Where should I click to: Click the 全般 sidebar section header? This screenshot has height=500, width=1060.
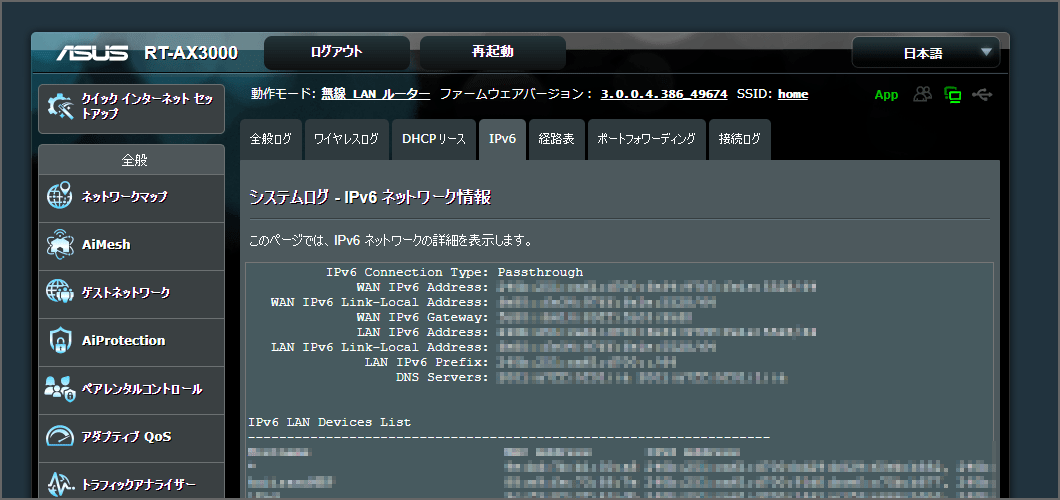coord(134,160)
